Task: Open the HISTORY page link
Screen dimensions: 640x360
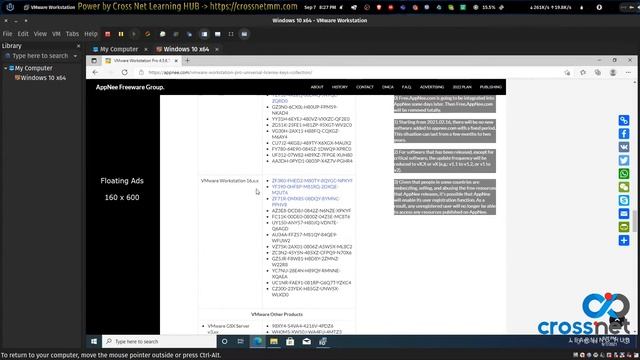Action: point(340,87)
